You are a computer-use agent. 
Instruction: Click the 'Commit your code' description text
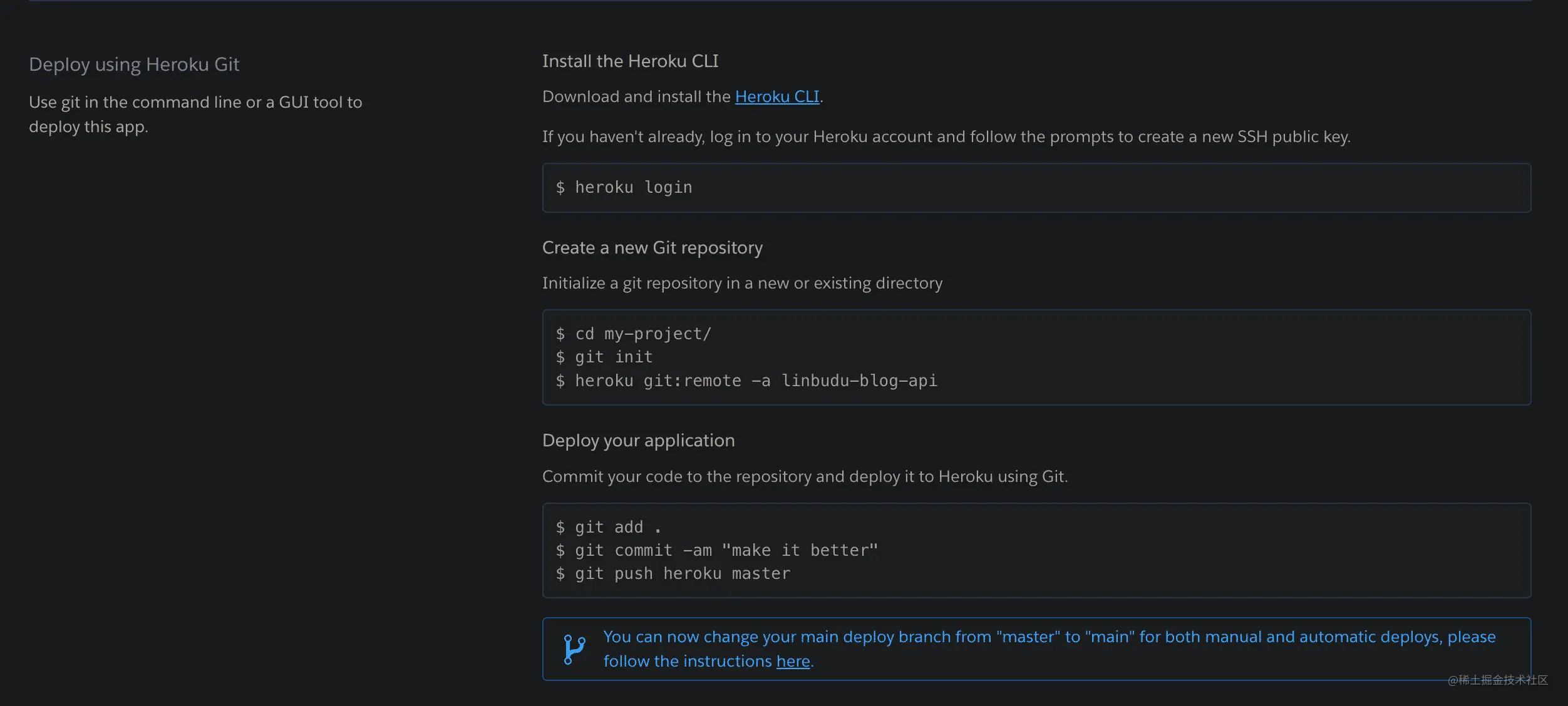click(x=805, y=476)
